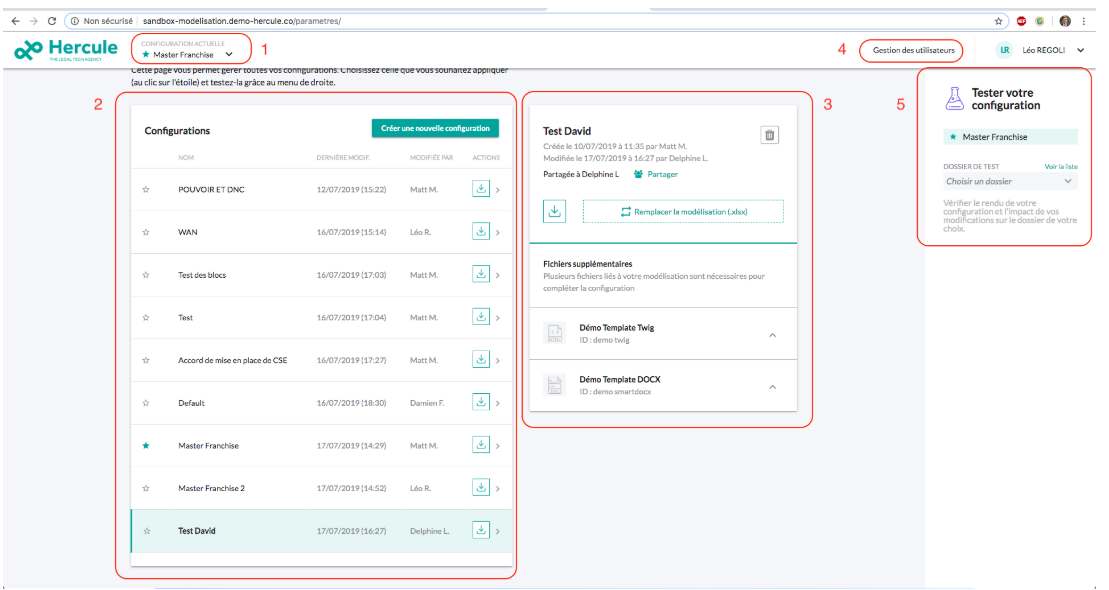Click Remplacer la modélisation (.xlsx)

coord(683,212)
